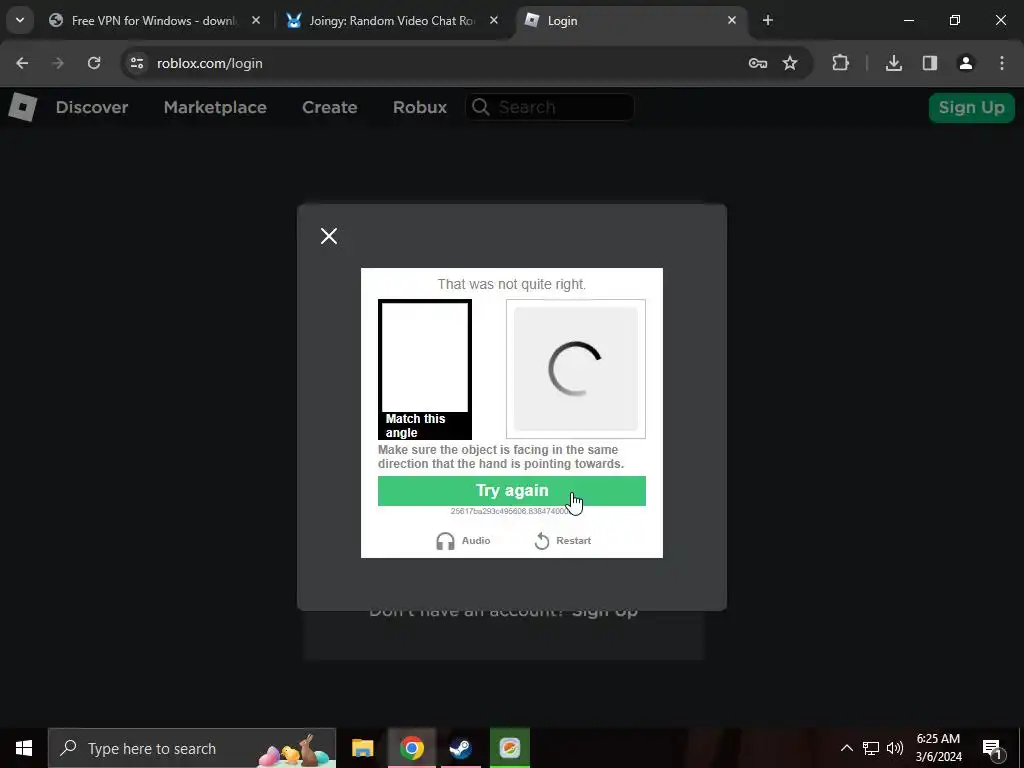Close the Joingy tab
This screenshot has height=768, width=1024.
[494, 21]
